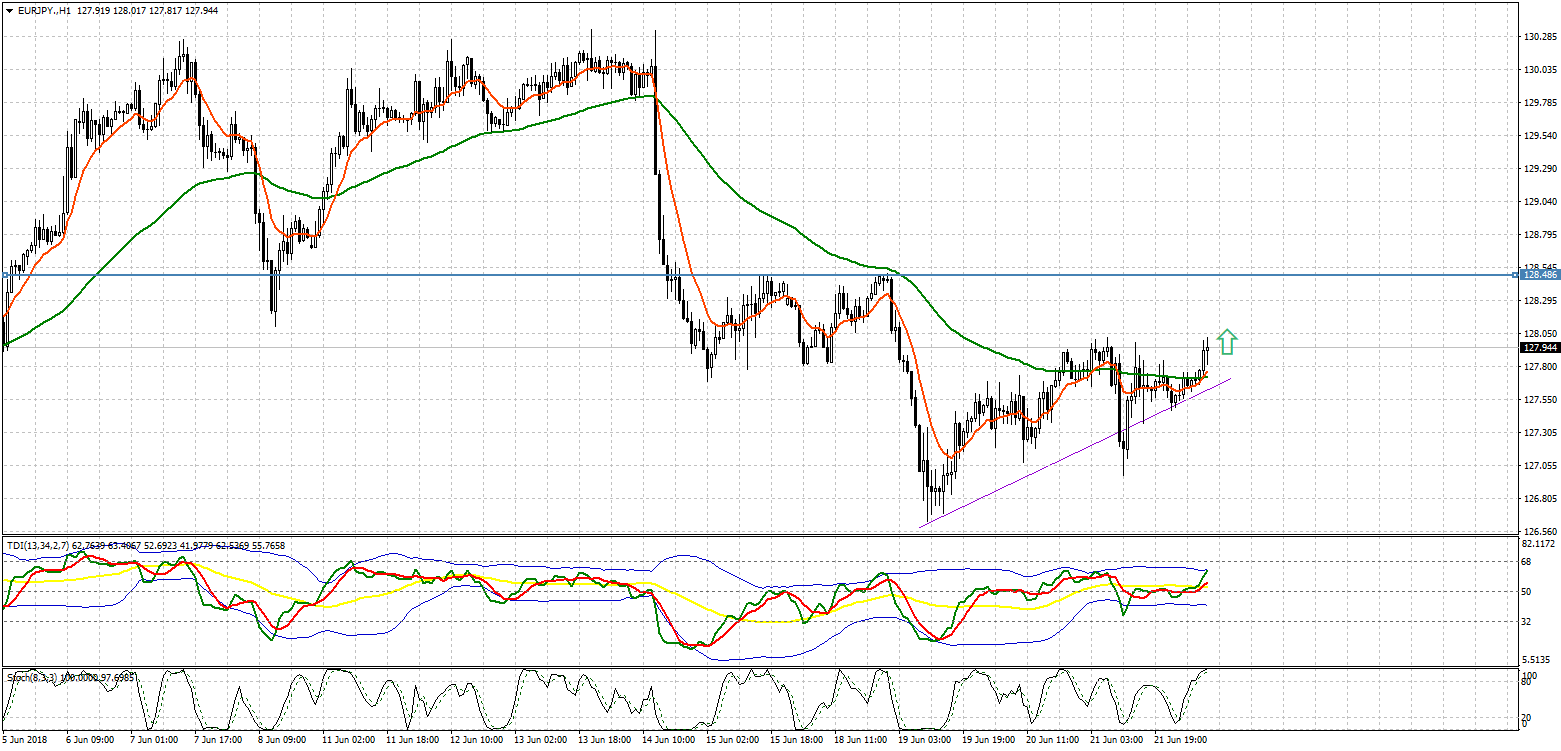The height and width of the screenshot is (751, 1561).
Task: Click the 126.560 price scale label
Action: point(1540,531)
